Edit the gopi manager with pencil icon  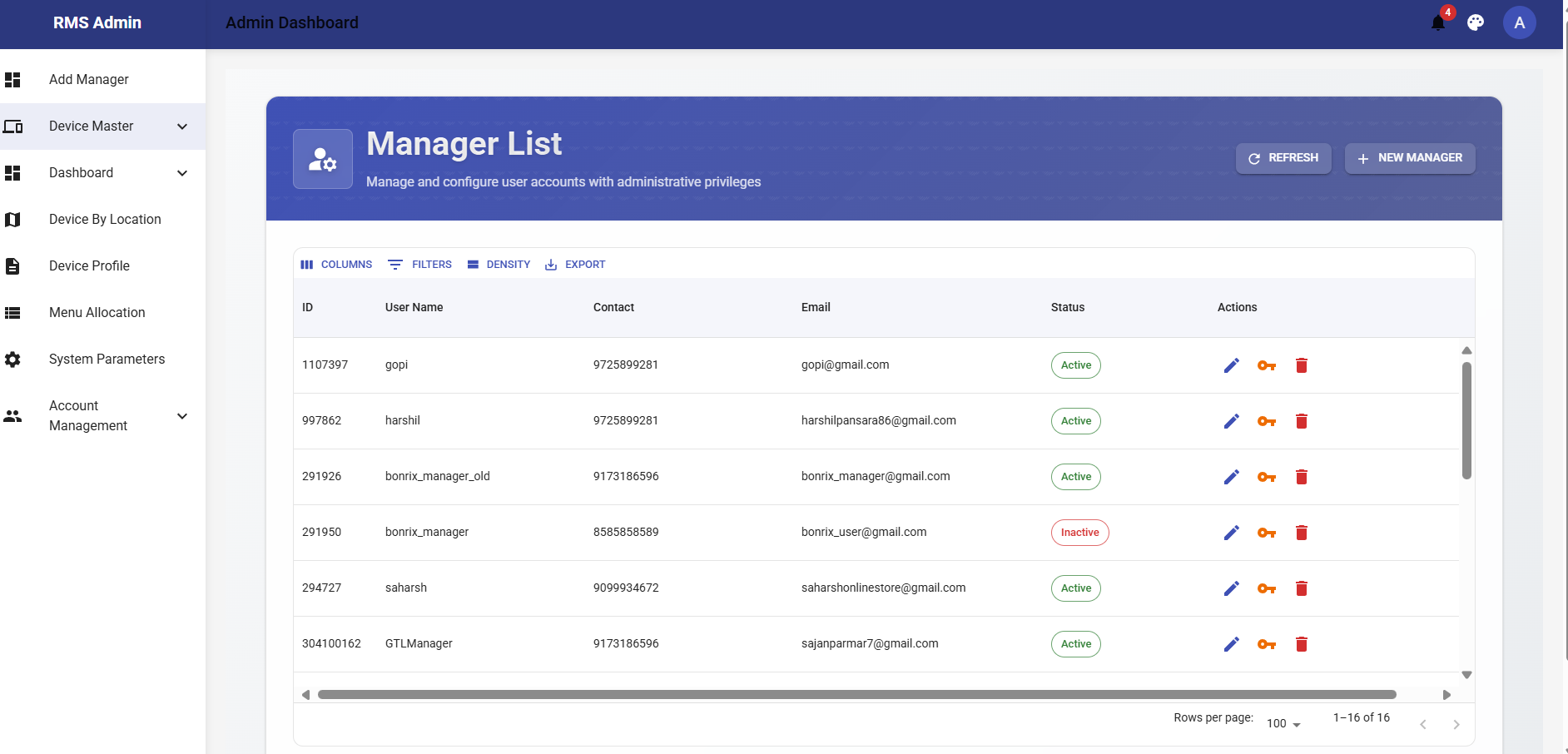pos(1232,365)
